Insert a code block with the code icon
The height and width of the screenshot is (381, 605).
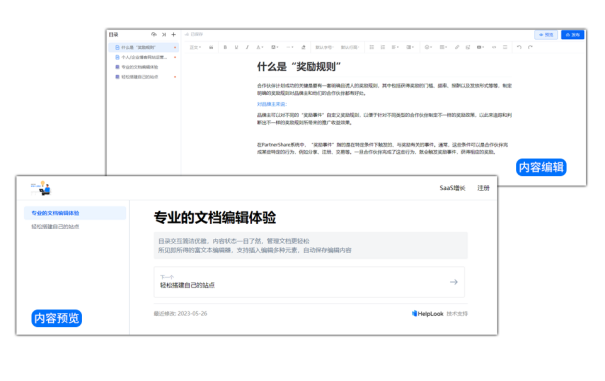[494, 47]
